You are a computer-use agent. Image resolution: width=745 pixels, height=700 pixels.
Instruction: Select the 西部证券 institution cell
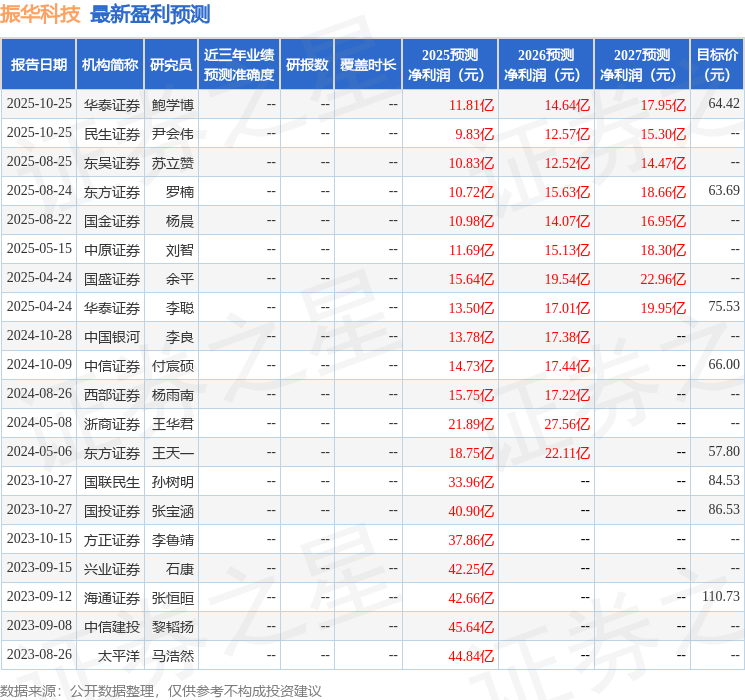pos(112,395)
